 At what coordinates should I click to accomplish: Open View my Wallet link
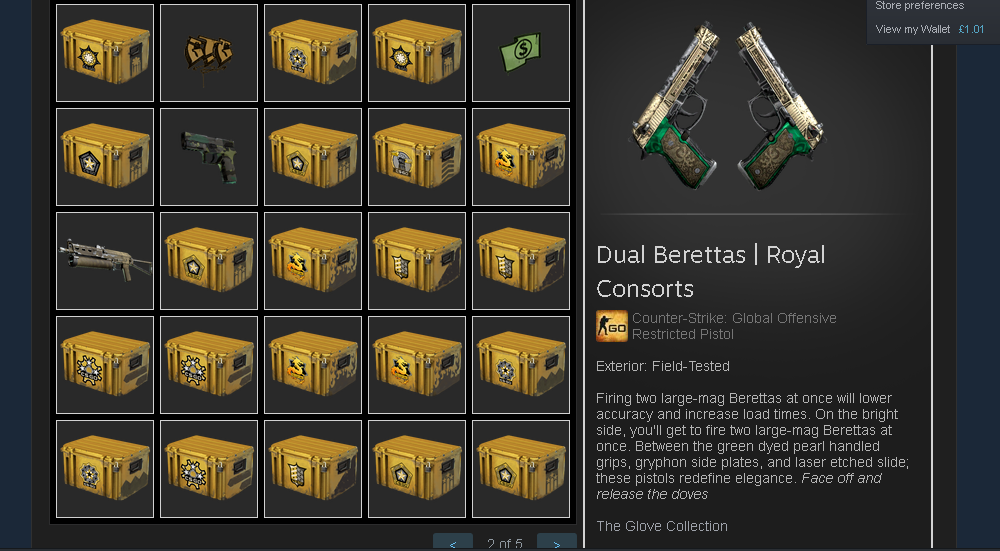[913, 29]
